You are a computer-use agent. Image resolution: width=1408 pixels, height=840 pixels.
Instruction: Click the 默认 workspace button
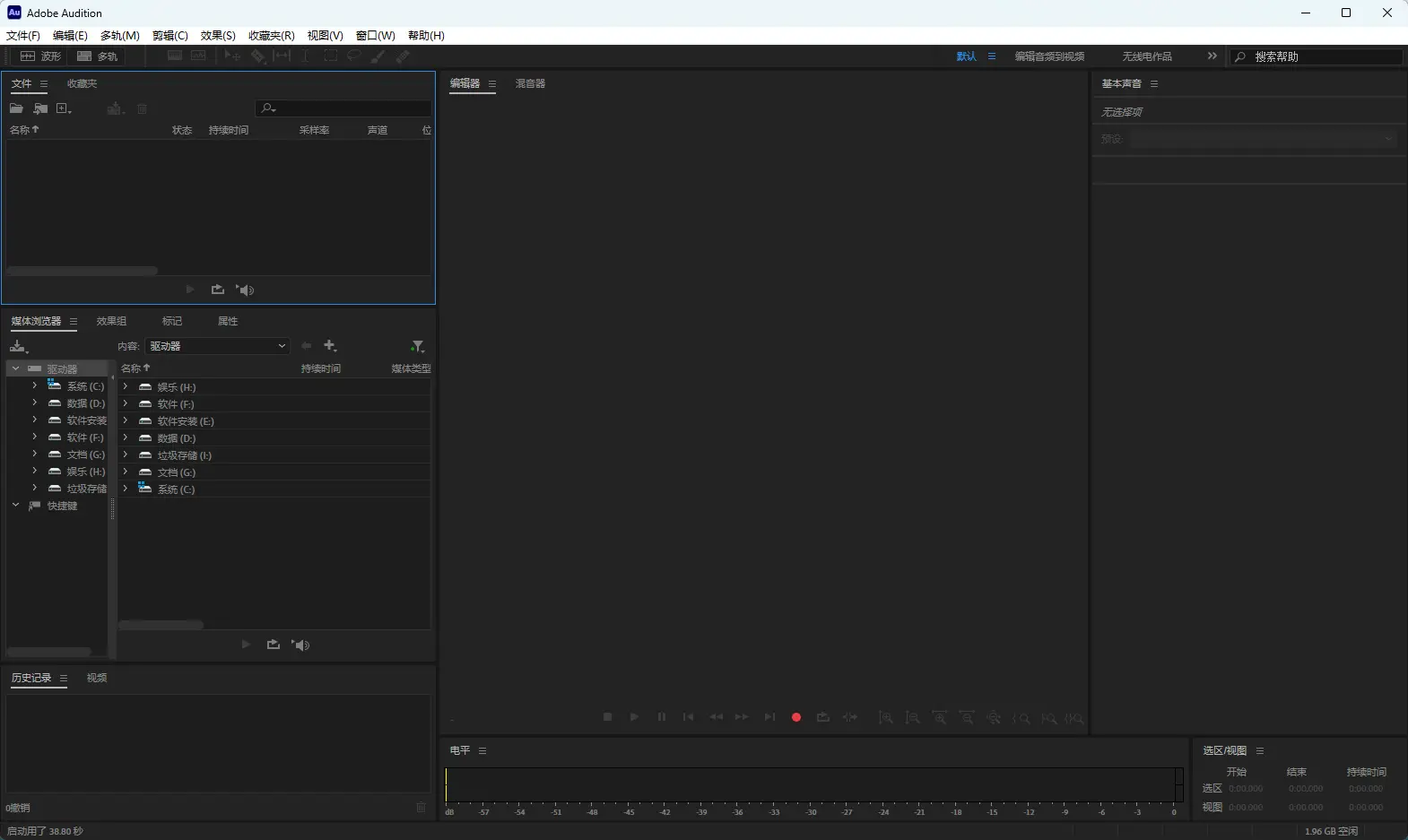pyautogui.click(x=966, y=56)
